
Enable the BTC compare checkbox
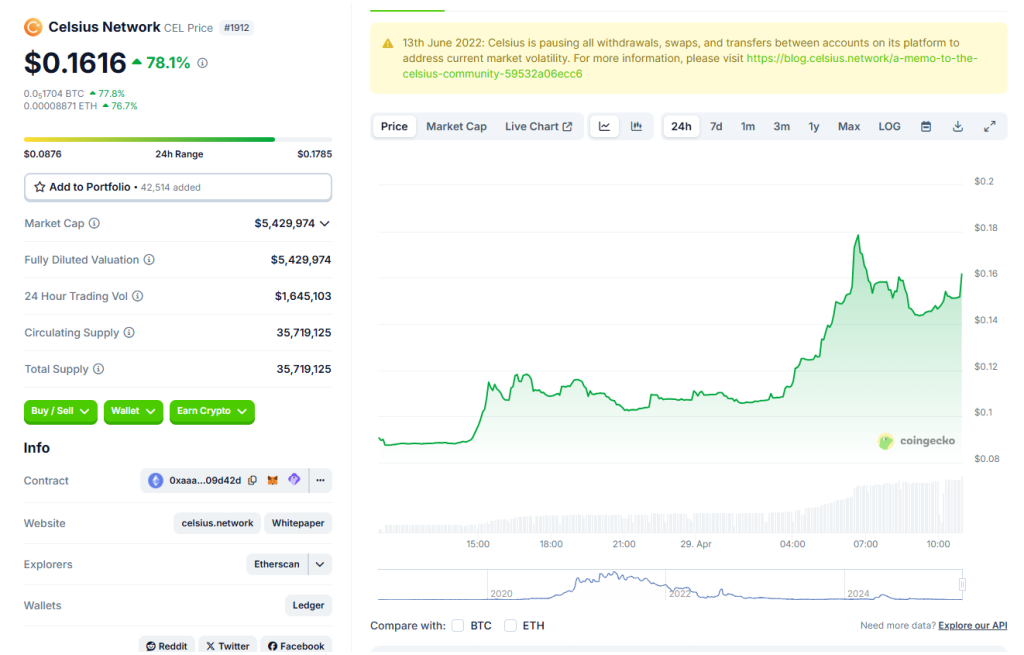458,626
